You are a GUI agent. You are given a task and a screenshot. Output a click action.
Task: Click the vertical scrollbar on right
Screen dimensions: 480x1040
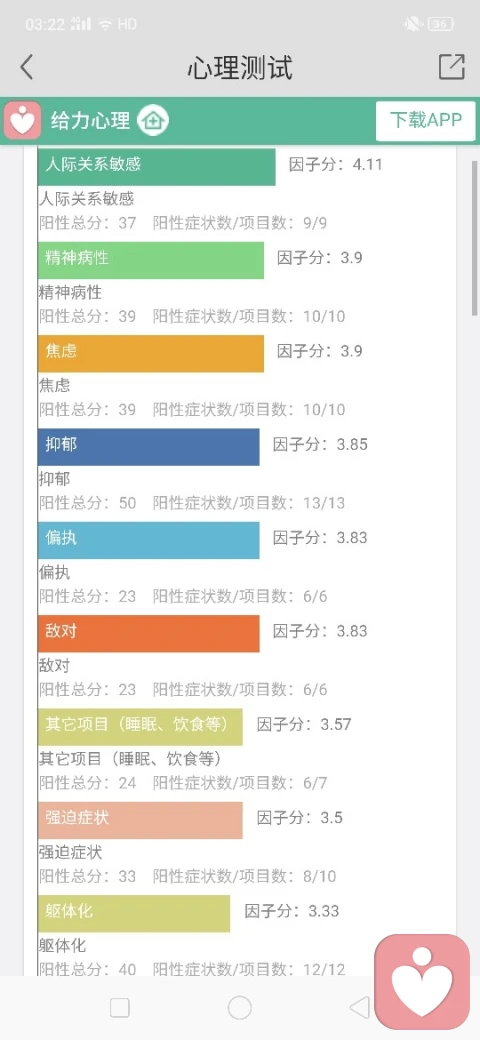(475, 237)
